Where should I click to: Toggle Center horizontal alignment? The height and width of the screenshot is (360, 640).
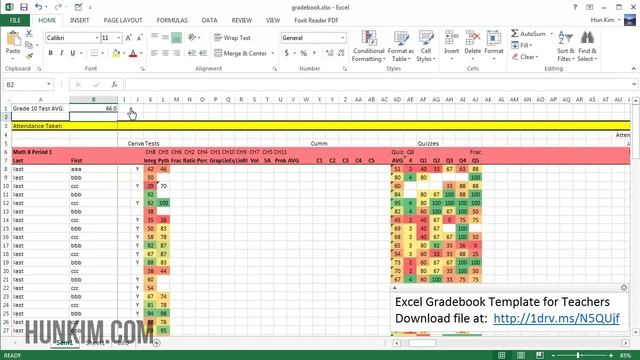(165, 53)
